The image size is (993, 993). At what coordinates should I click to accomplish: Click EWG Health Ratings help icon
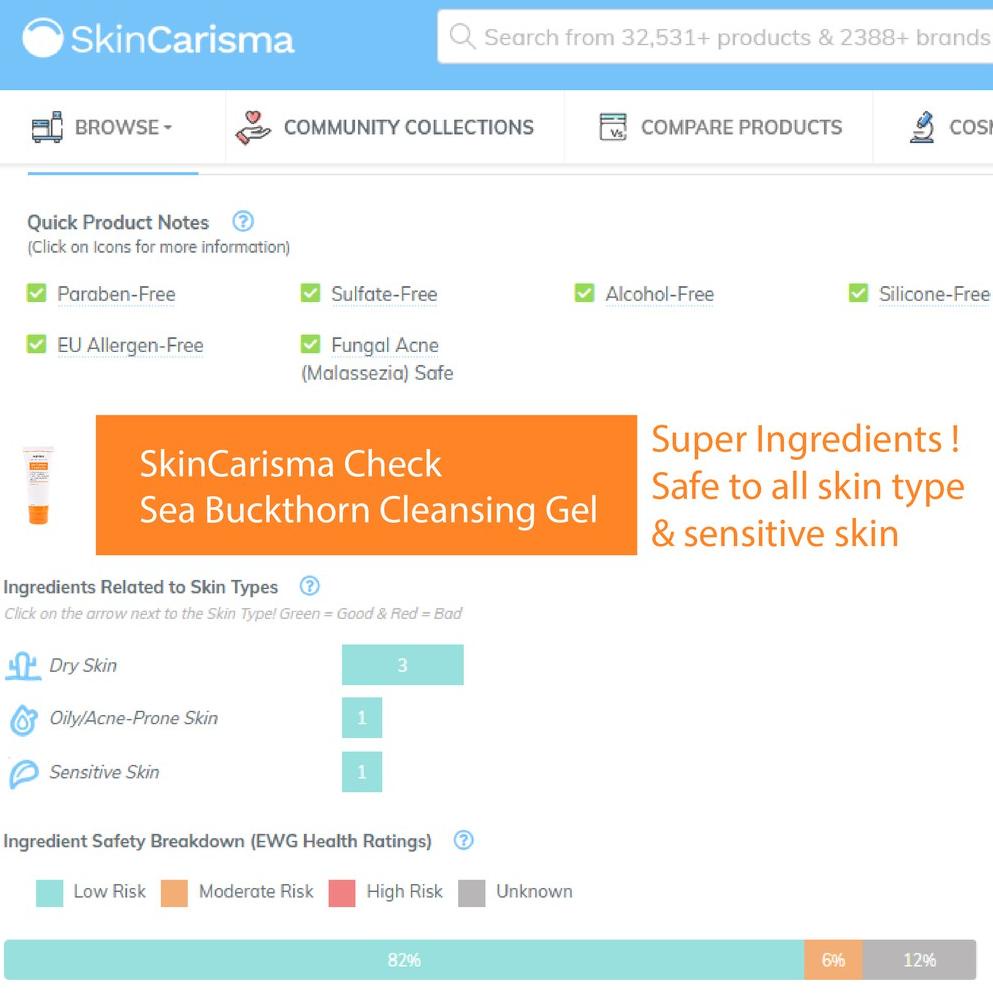[463, 840]
